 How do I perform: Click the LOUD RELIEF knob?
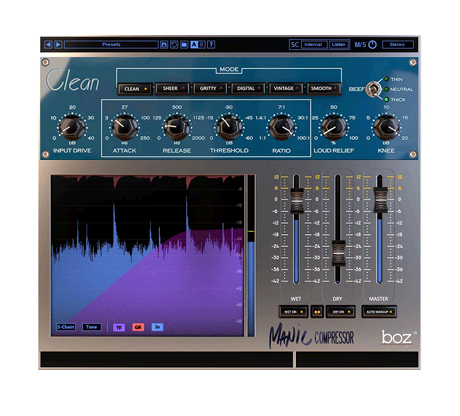point(334,127)
